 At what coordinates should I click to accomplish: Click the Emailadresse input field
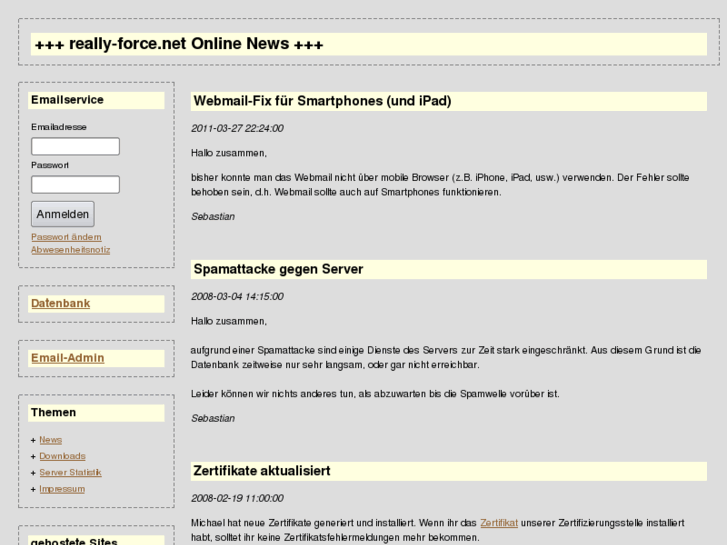[76, 146]
